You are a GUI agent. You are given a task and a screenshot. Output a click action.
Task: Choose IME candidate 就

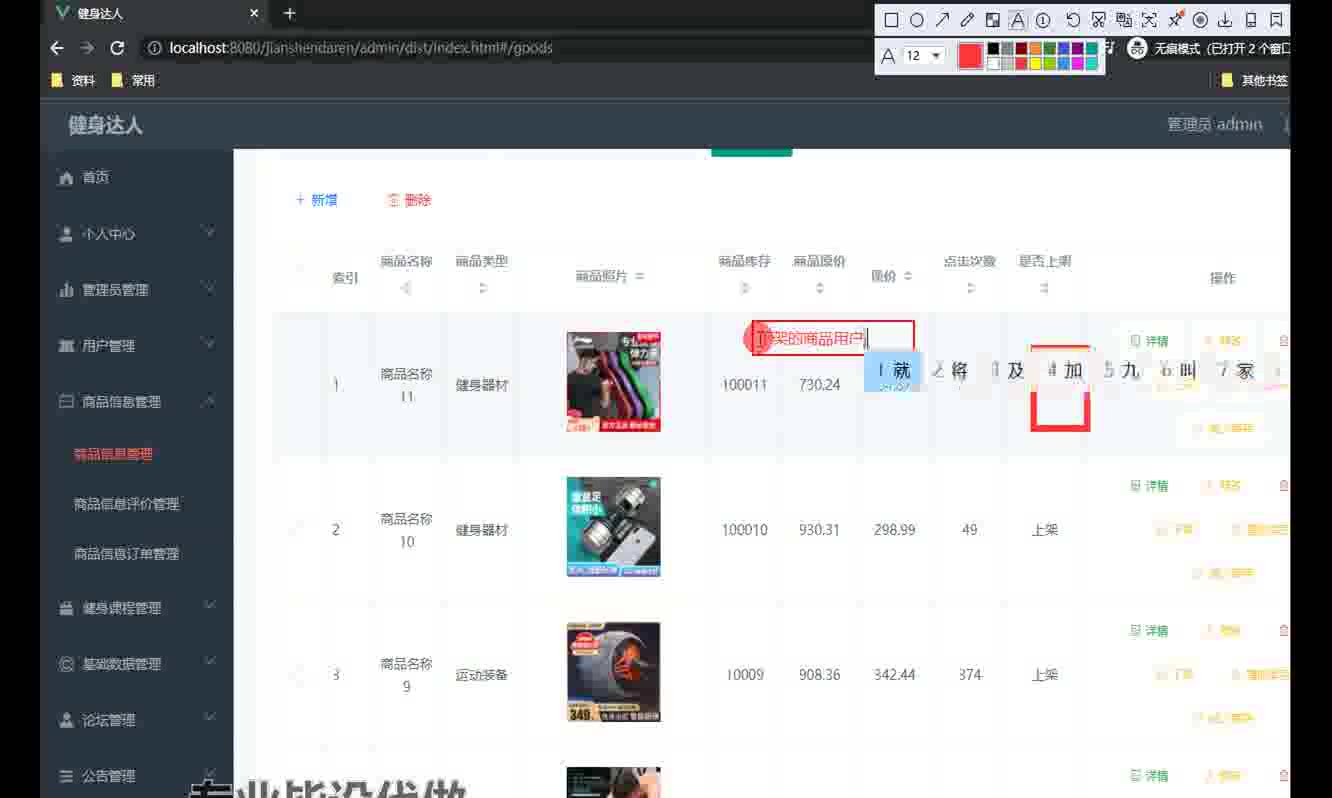(892, 371)
